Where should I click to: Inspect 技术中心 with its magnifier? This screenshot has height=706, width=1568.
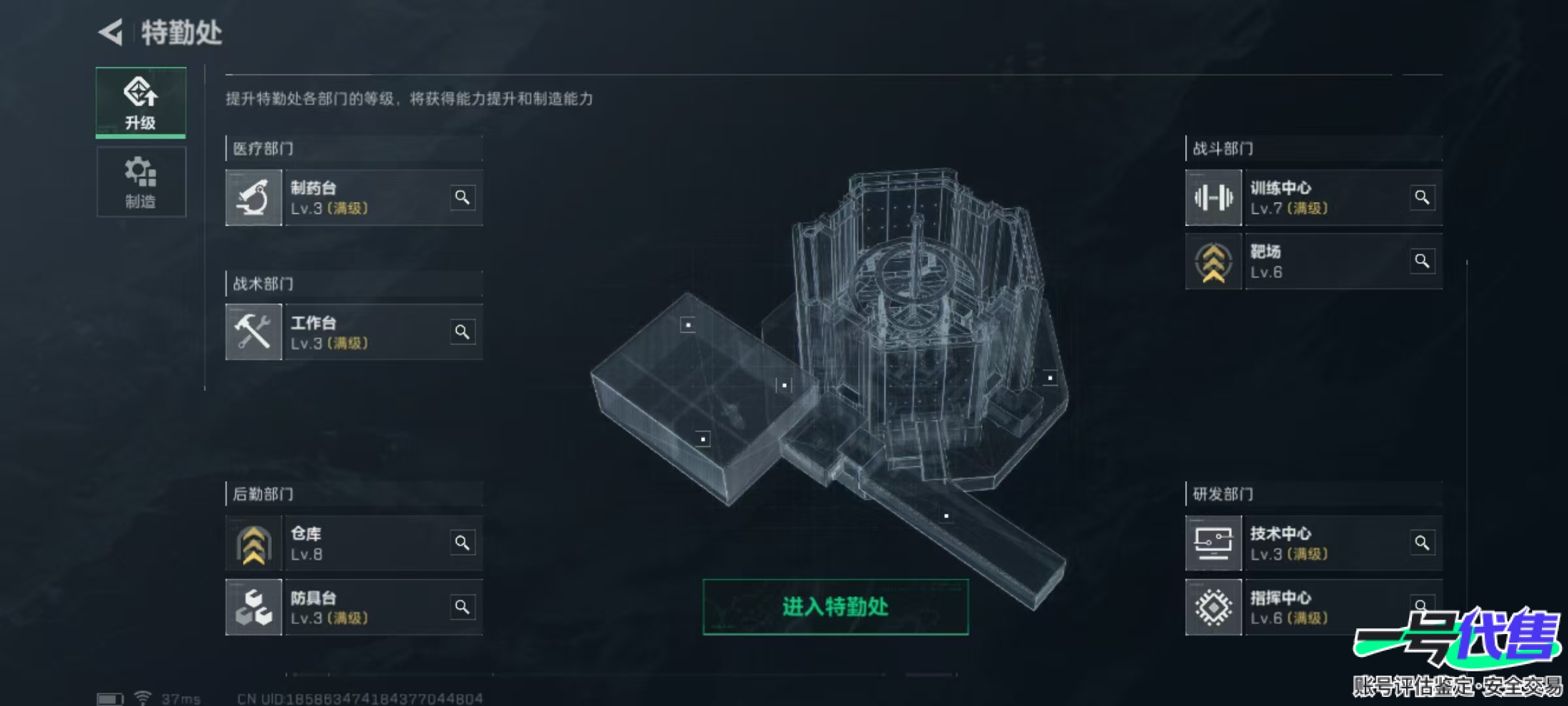[1422, 543]
